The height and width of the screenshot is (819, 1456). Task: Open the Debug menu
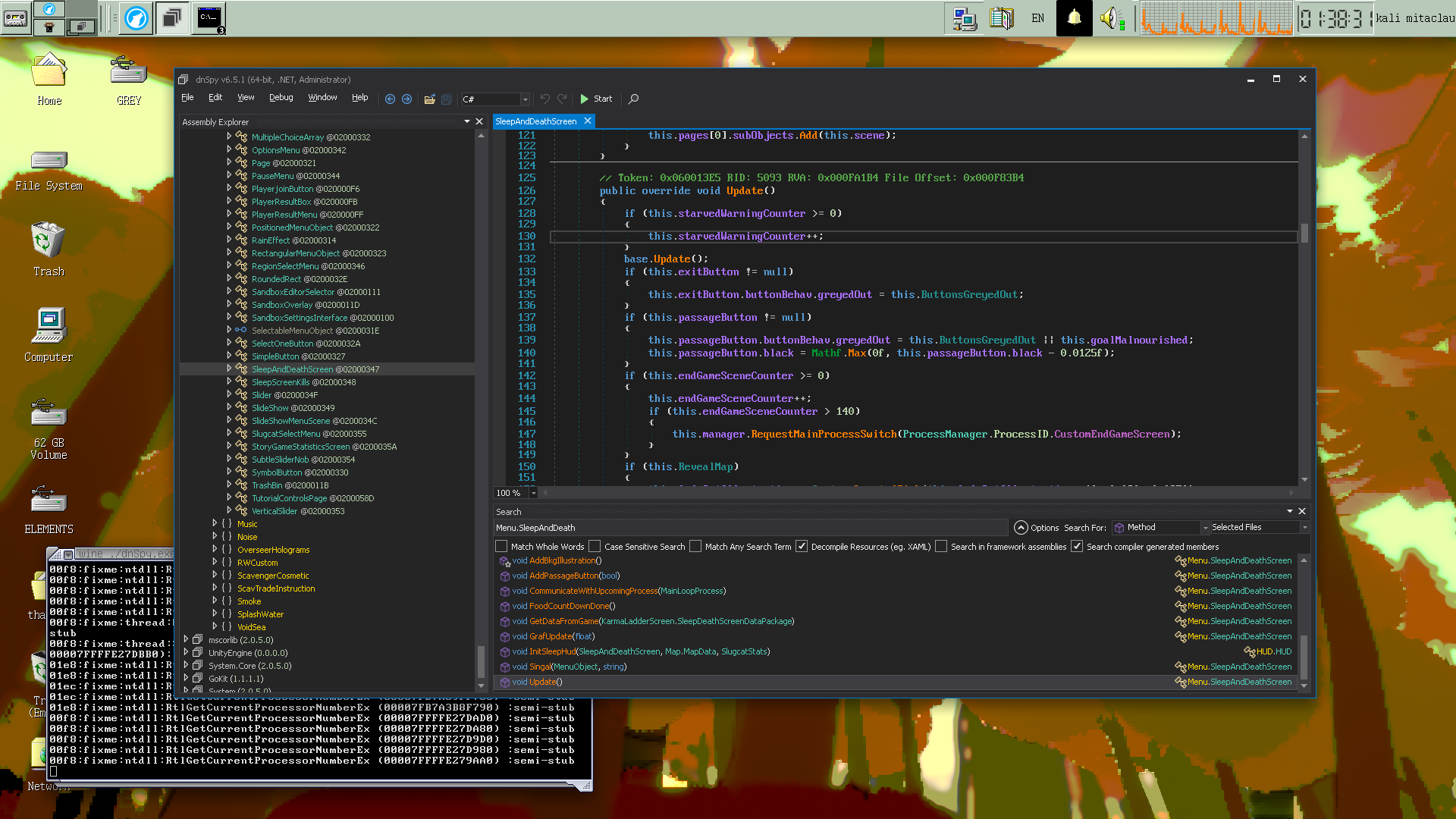click(x=281, y=97)
